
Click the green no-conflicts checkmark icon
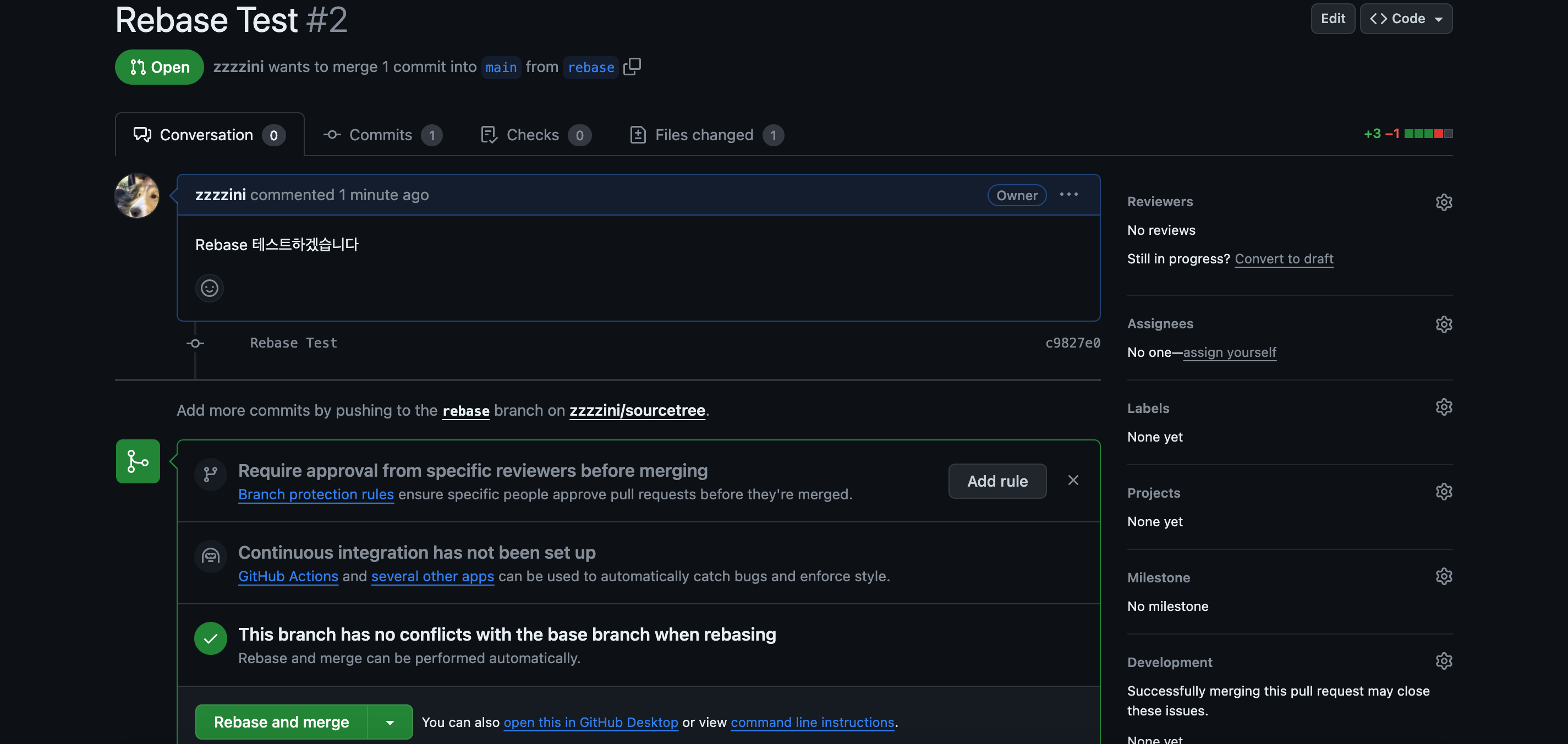[211, 638]
